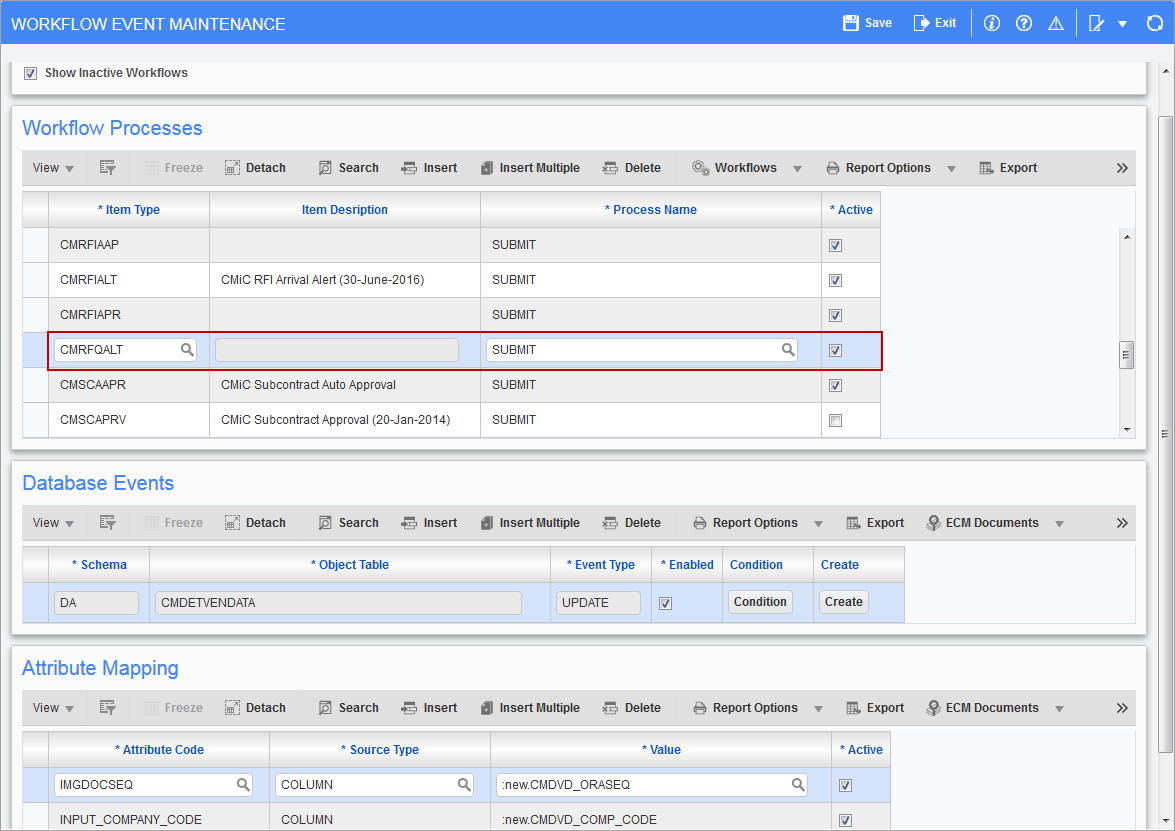Toggle Enabled checkbox for CMDETVENDATA event
Viewport: 1175px width, 831px height.
pos(665,603)
